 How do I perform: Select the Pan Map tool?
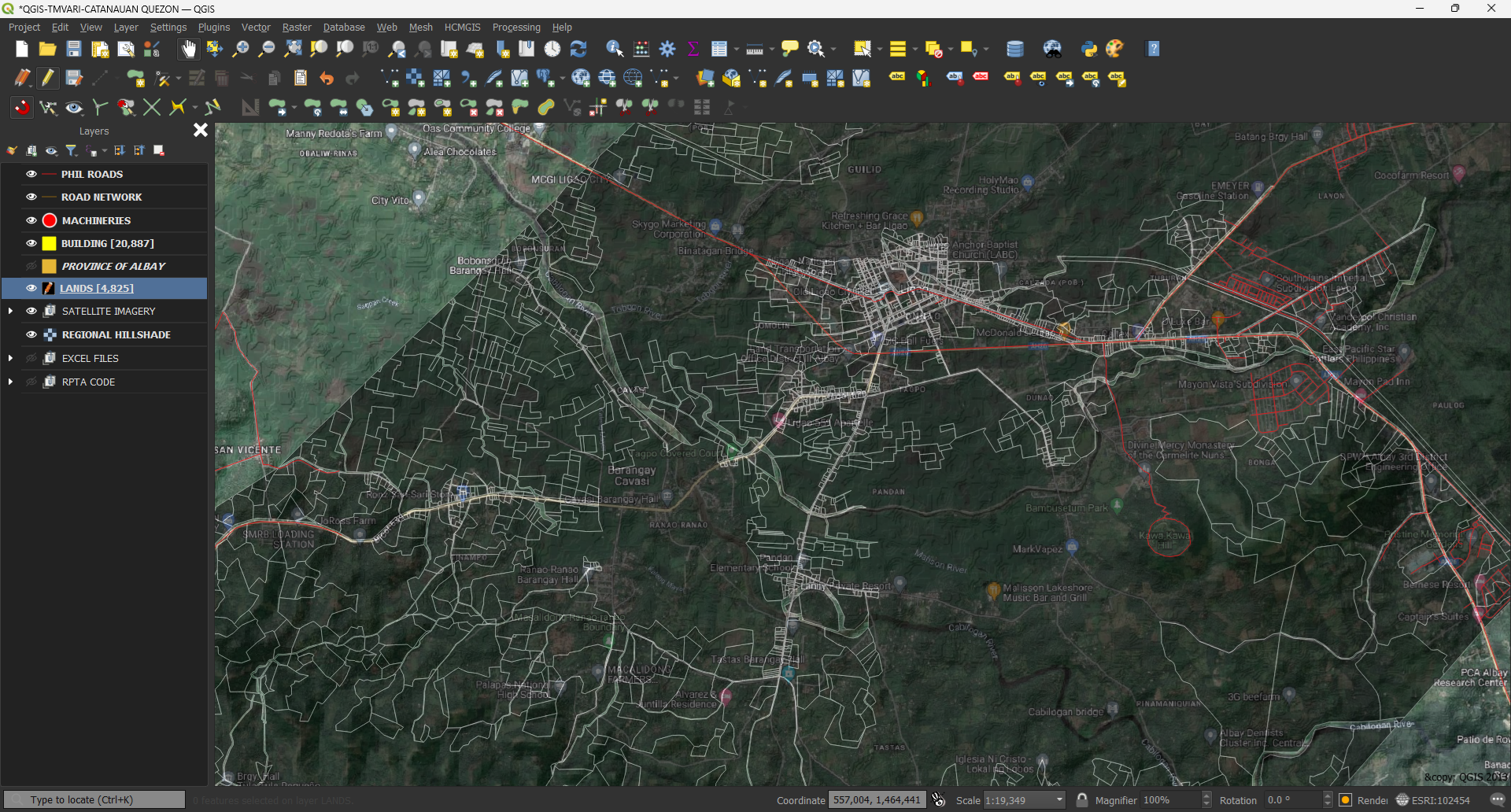click(x=188, y=49)
